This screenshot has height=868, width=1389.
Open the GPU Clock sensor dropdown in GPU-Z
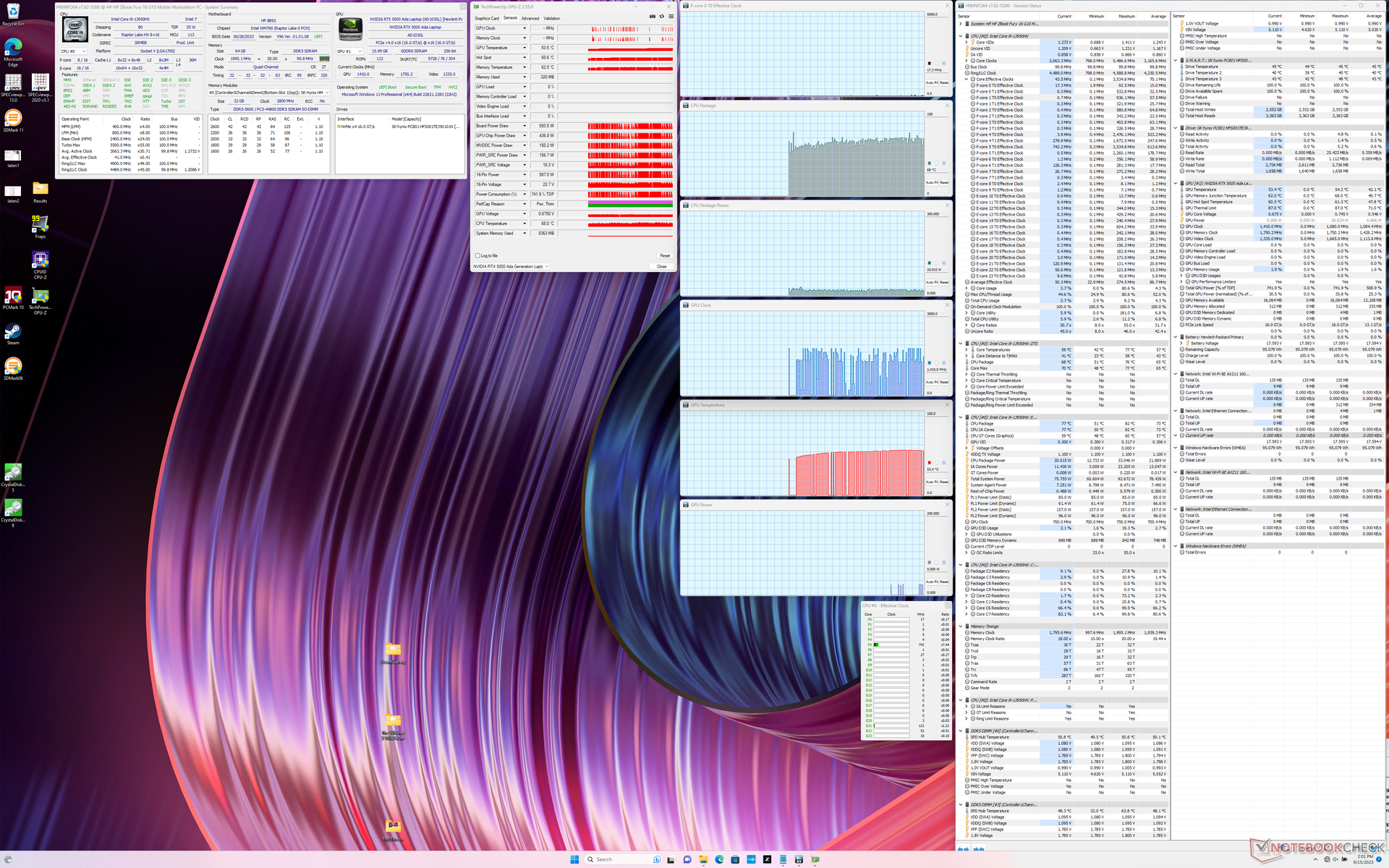pos(524,28)
